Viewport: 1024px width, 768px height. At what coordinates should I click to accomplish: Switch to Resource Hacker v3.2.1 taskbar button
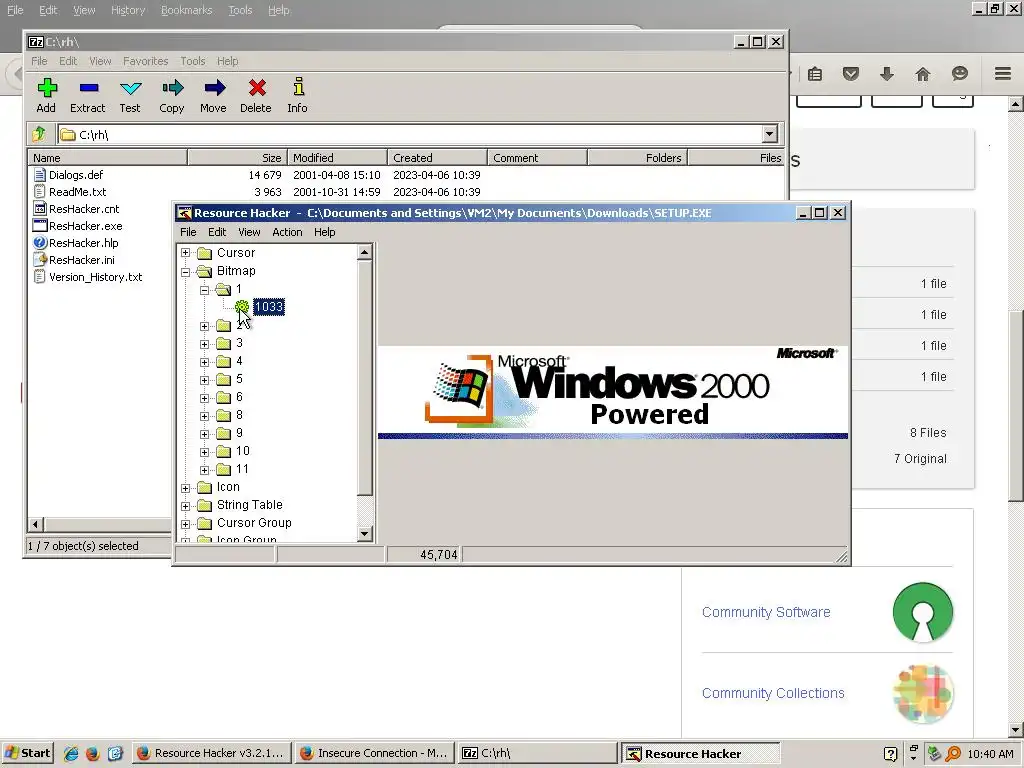coord(211,754)
